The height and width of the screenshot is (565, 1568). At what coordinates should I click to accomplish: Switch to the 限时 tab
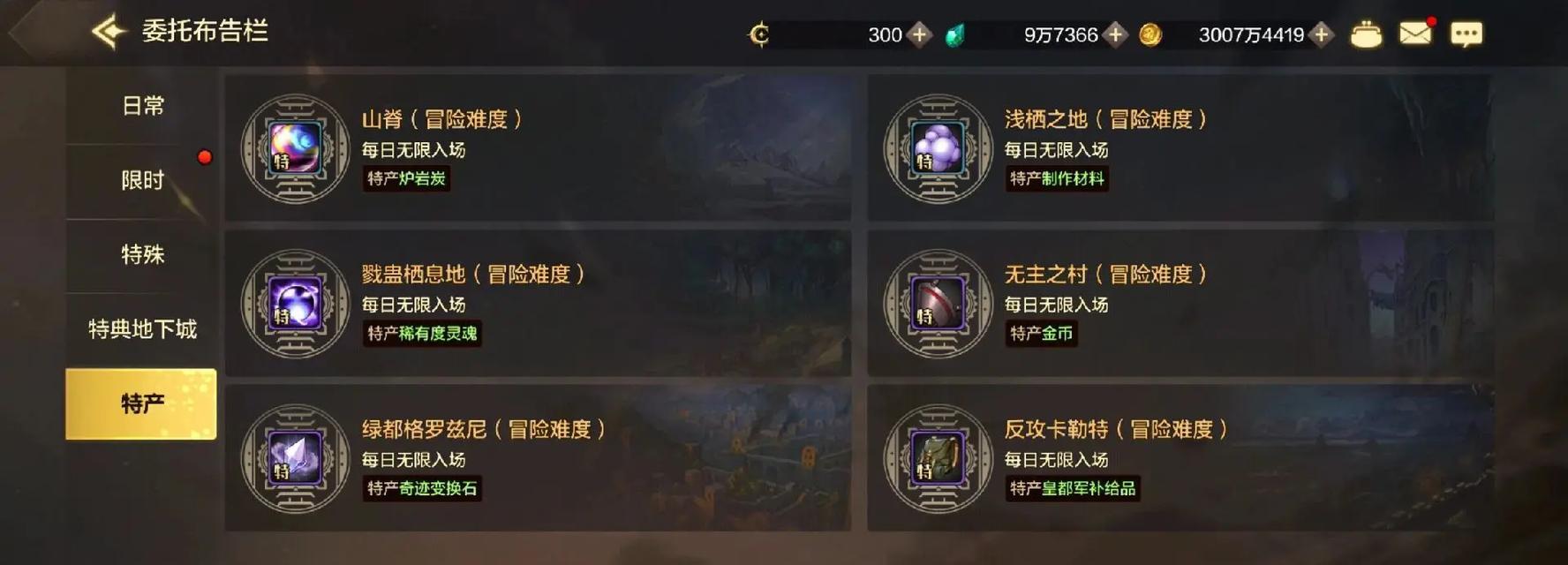[142, 181]
